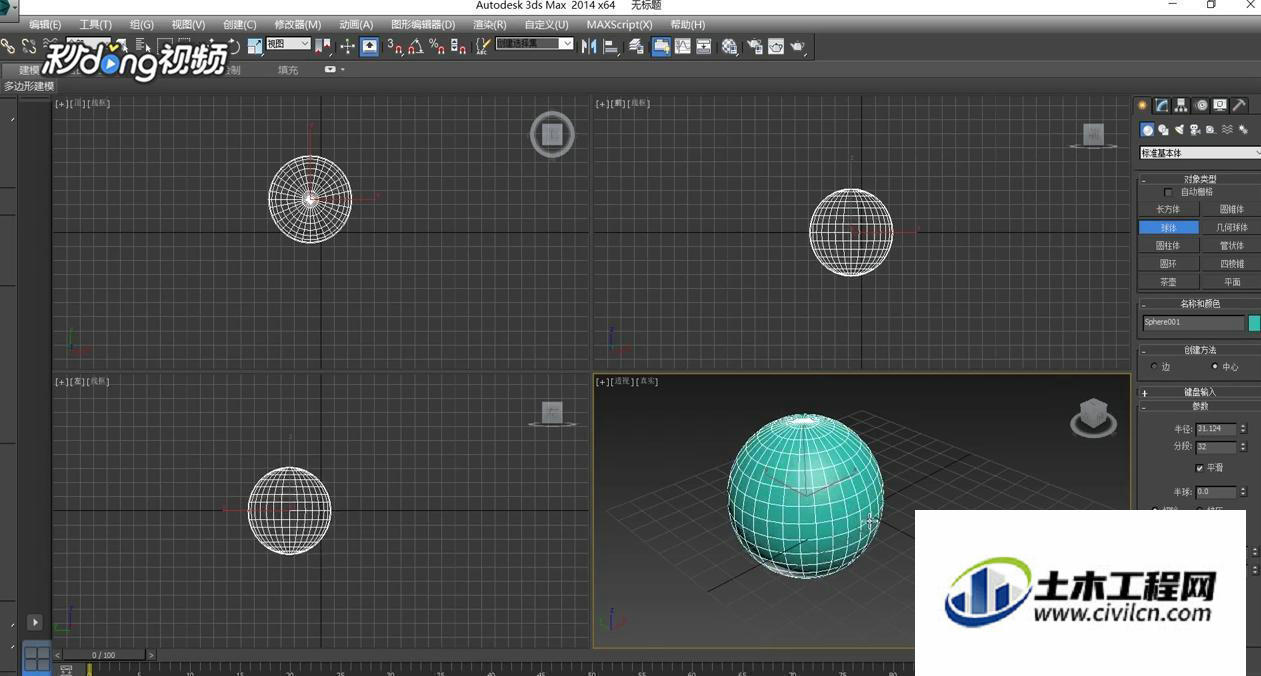Viewport: 1261px width, 676px height.
Task: Open the 标准基本体 primitive type dropdown
Action: [1200, 153]
